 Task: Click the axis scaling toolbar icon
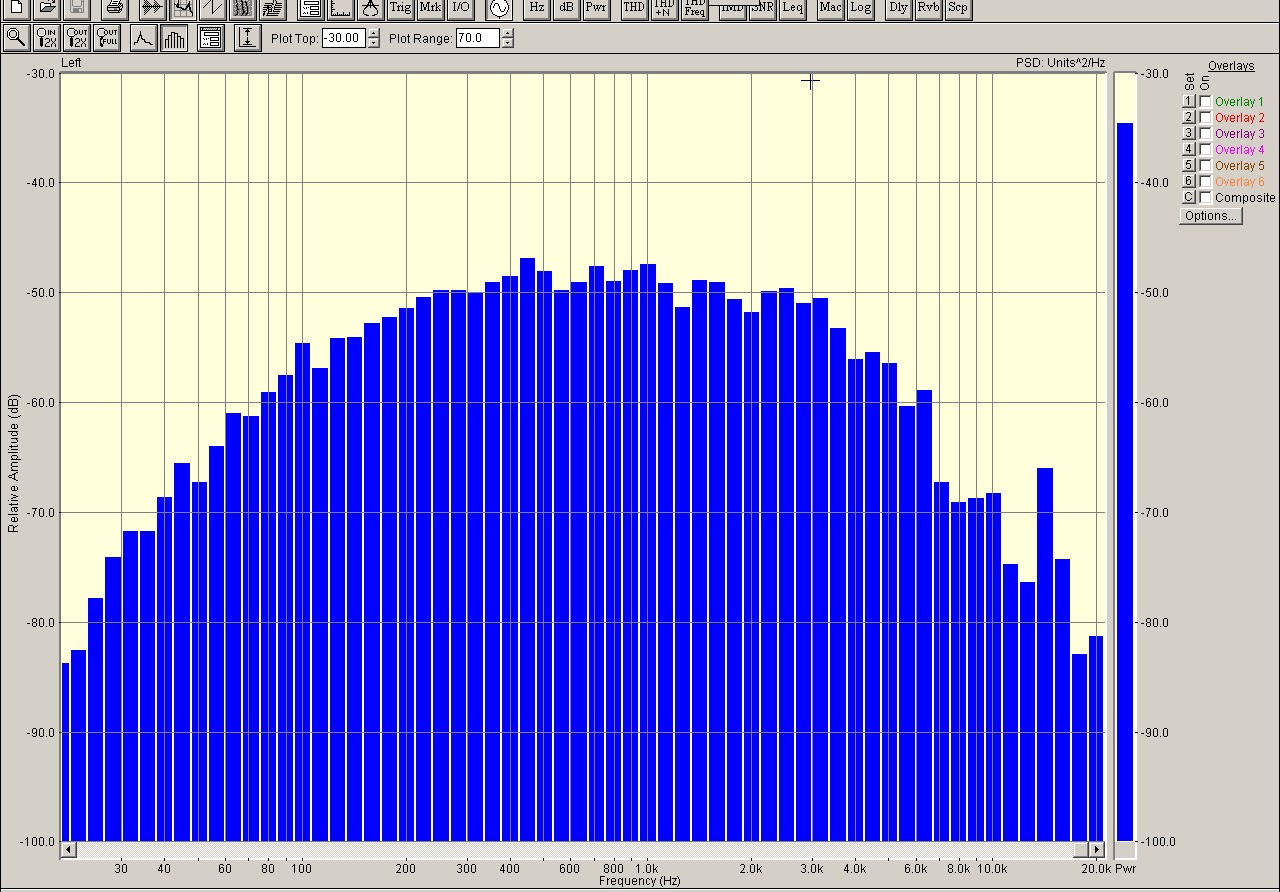tap(340, 8)
